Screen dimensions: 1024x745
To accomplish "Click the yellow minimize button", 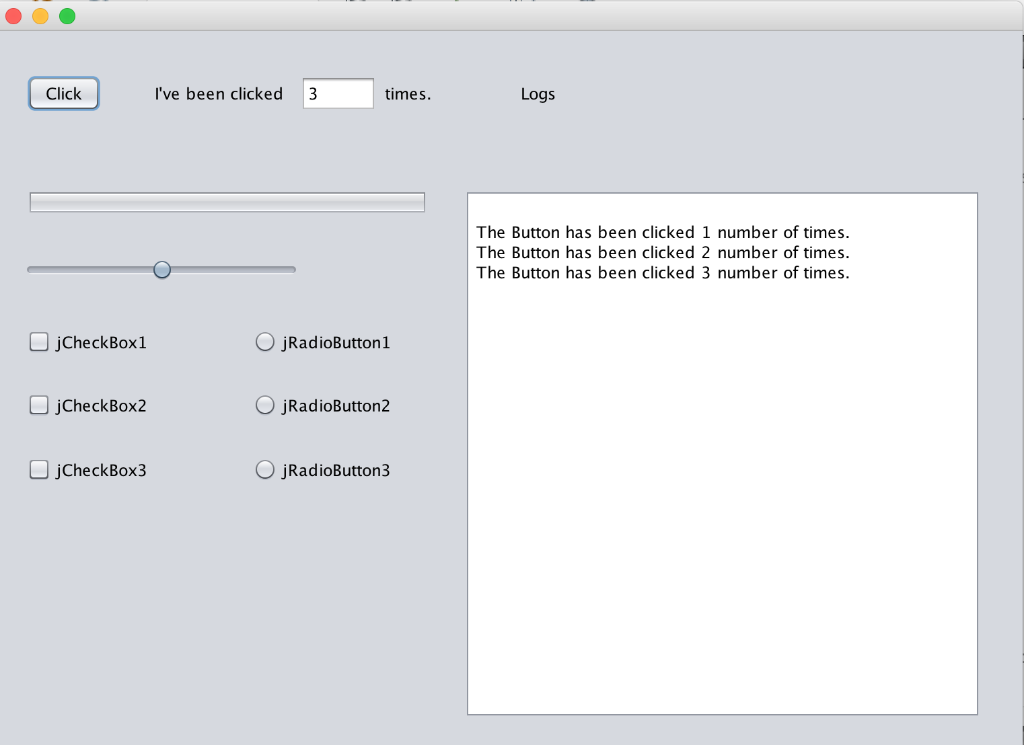I will [x=40, y=16].
